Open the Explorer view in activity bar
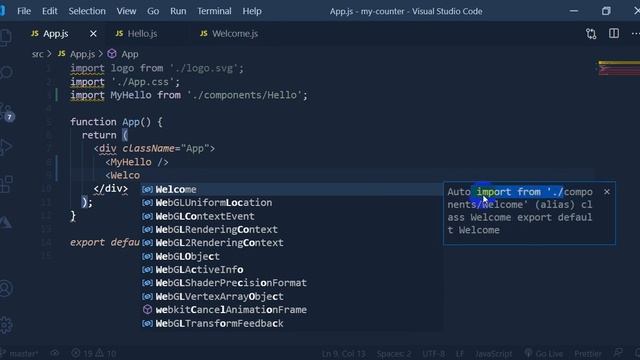This screenshot has height=360, width=640. (x=6, y=38)
